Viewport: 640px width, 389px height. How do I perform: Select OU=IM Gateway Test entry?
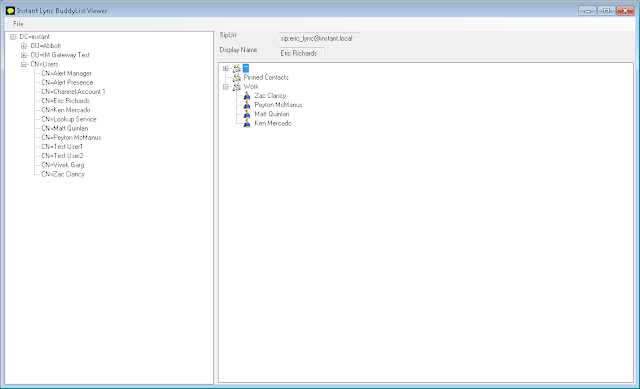pos(60,55)
